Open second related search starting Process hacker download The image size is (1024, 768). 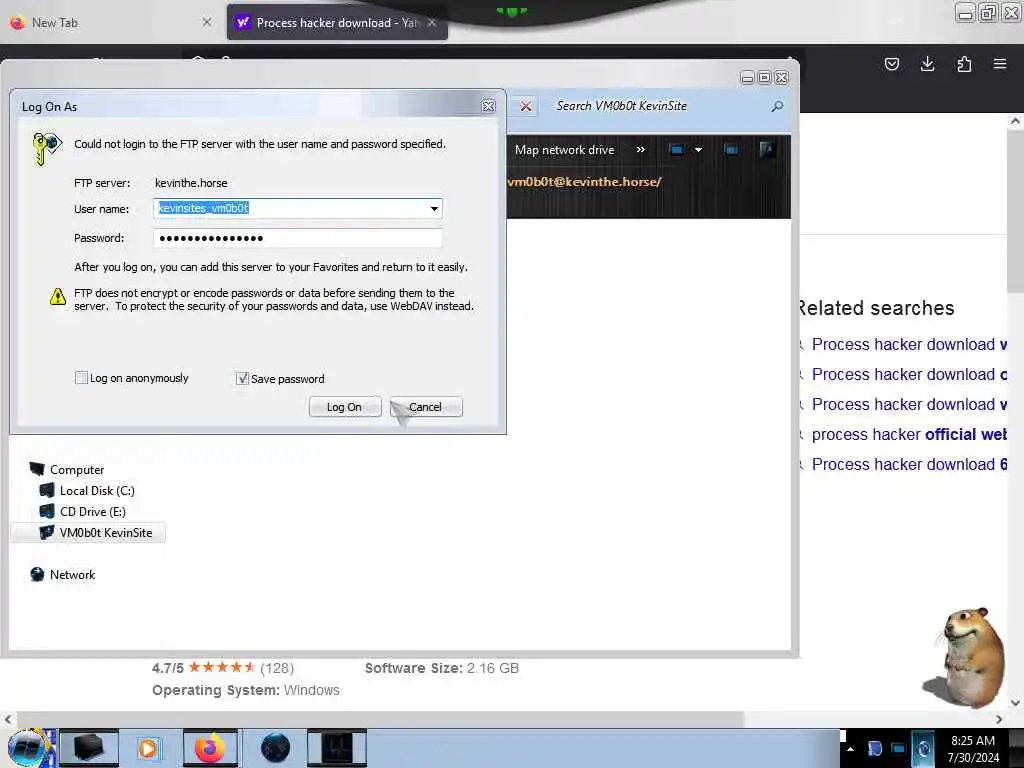[908, 374]
